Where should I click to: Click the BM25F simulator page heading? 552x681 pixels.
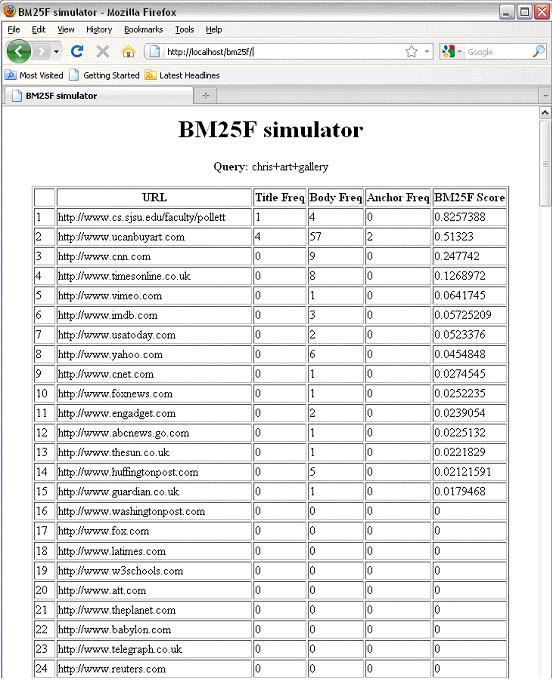coord(271,129)
